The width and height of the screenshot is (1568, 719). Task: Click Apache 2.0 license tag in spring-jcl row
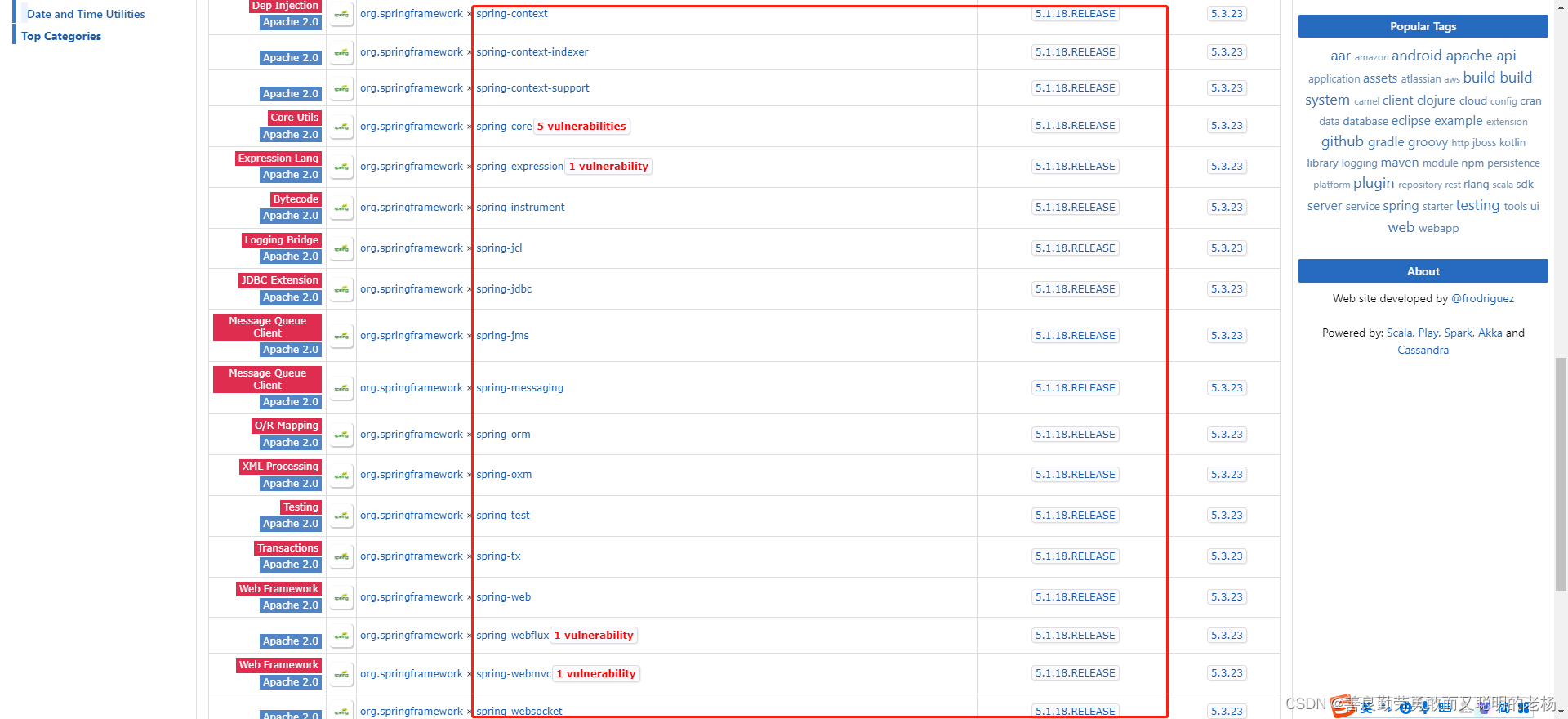(291, 257)
